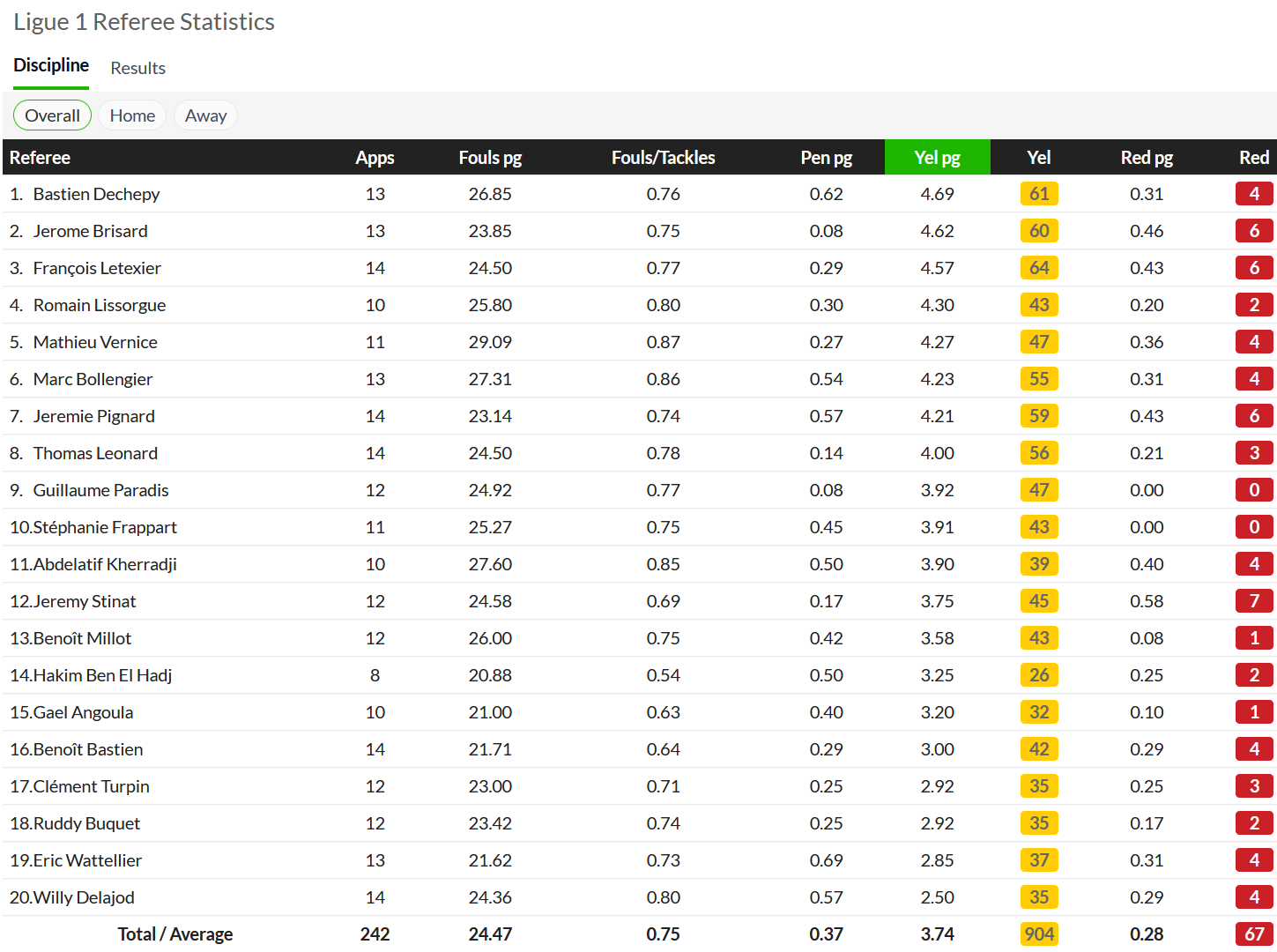This screenshot has height=952, width=1277.
Task: Open referee Jeremie Pignard
Action: coord(93,416)
